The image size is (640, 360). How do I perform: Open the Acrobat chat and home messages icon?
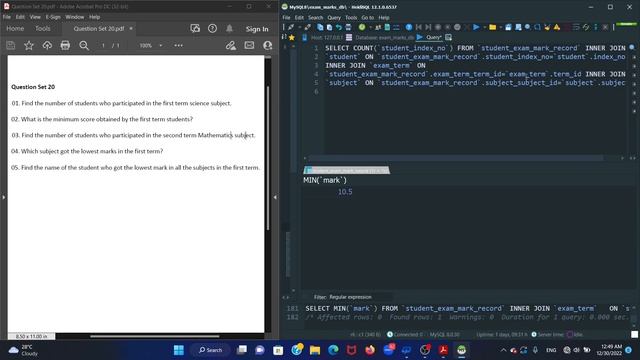pyautogui.click(x=195, y=29)
